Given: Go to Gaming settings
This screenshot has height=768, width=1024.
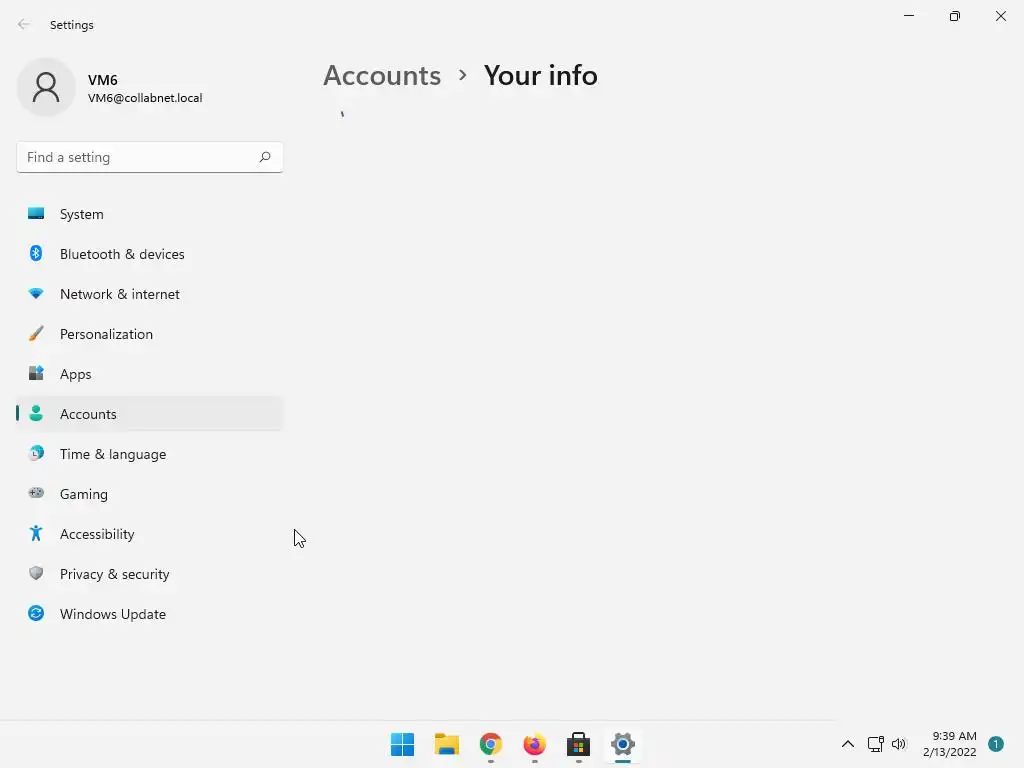Looking at the screenshot, I should click(150, 494).
